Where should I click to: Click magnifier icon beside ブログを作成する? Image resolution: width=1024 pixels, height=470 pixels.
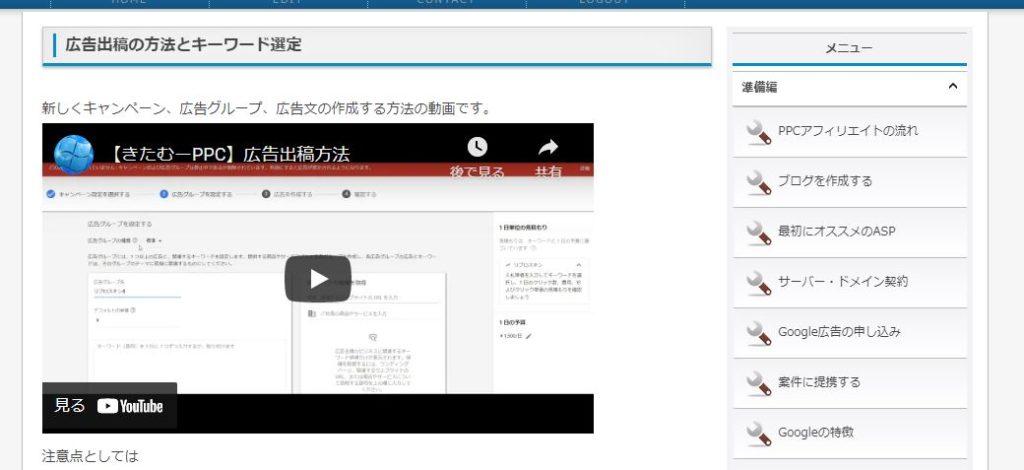pos(759,181)
